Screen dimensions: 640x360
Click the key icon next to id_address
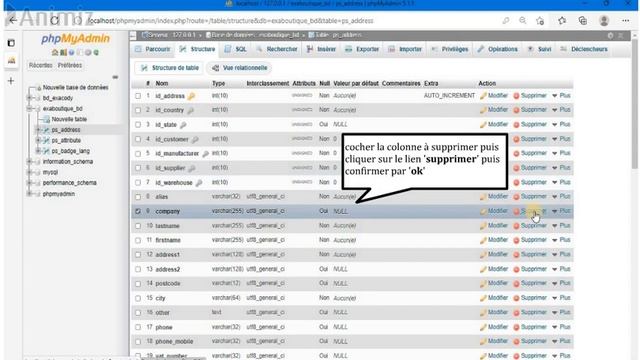191,96
